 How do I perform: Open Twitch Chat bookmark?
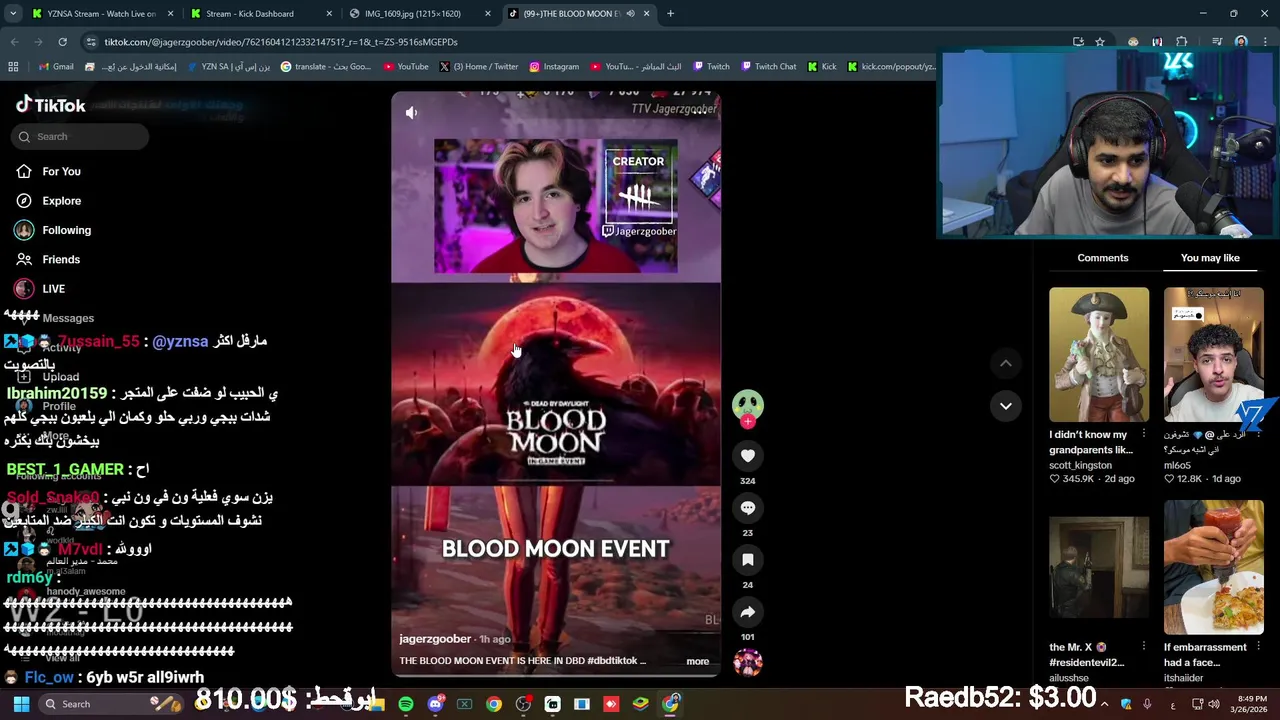768,67
